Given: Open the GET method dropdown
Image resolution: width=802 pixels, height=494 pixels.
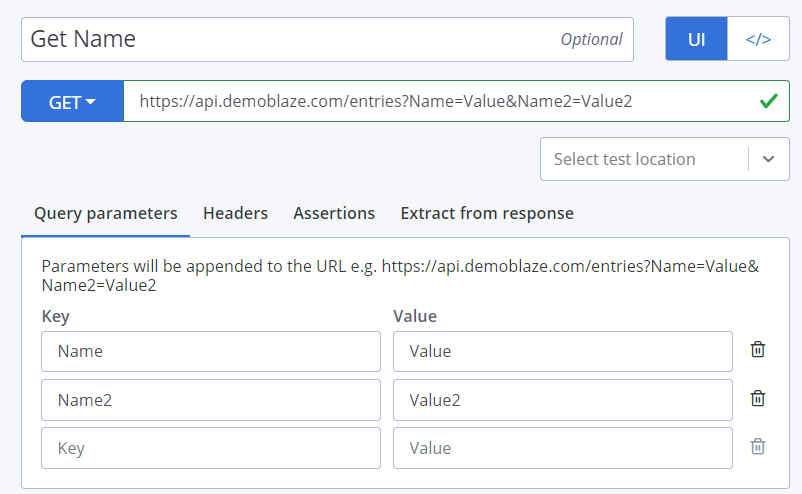Looking at the screenshot, I should pyautogui.click(x=72, y=101).
